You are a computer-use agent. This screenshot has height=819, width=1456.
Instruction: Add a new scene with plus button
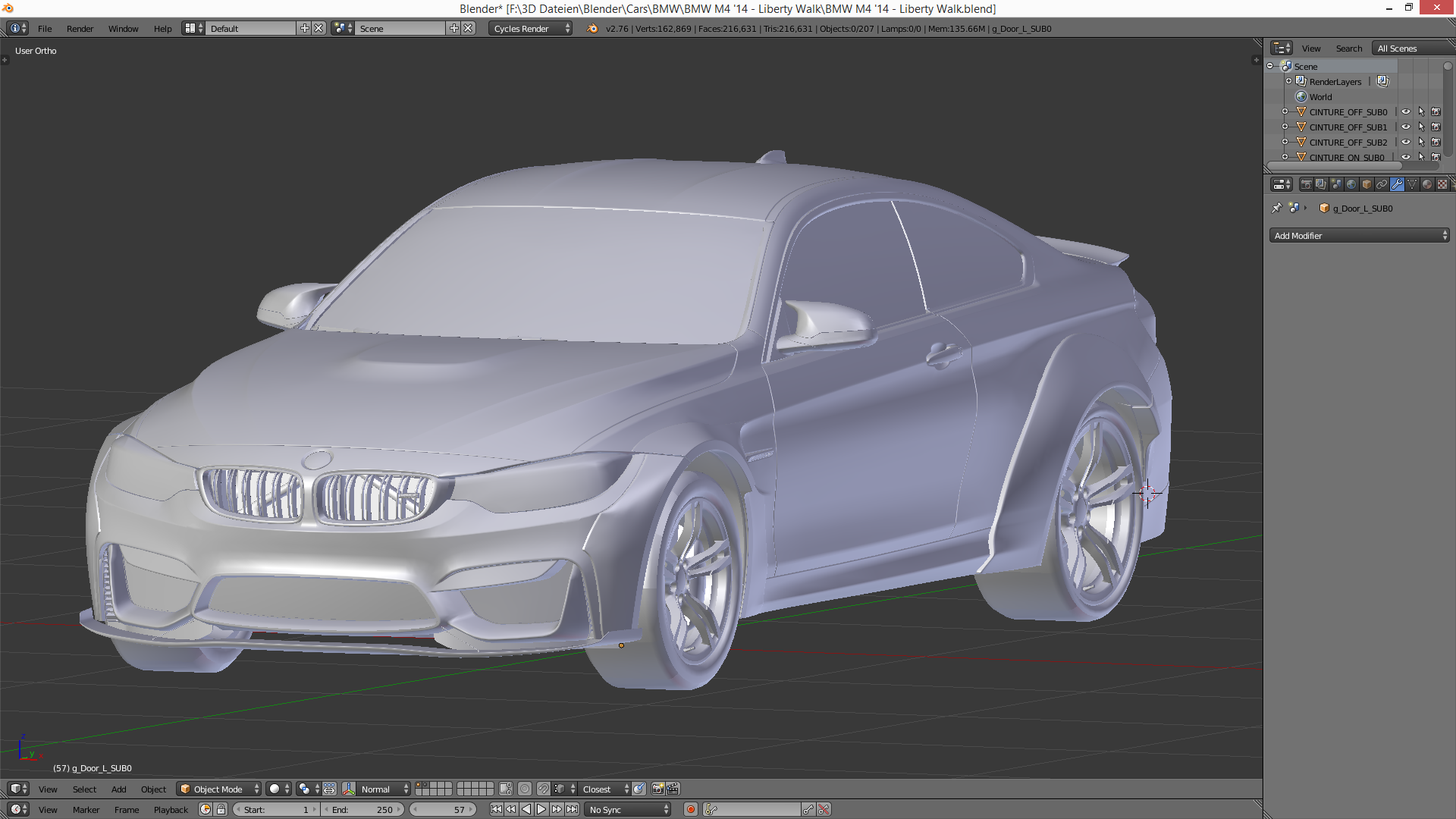454,28
